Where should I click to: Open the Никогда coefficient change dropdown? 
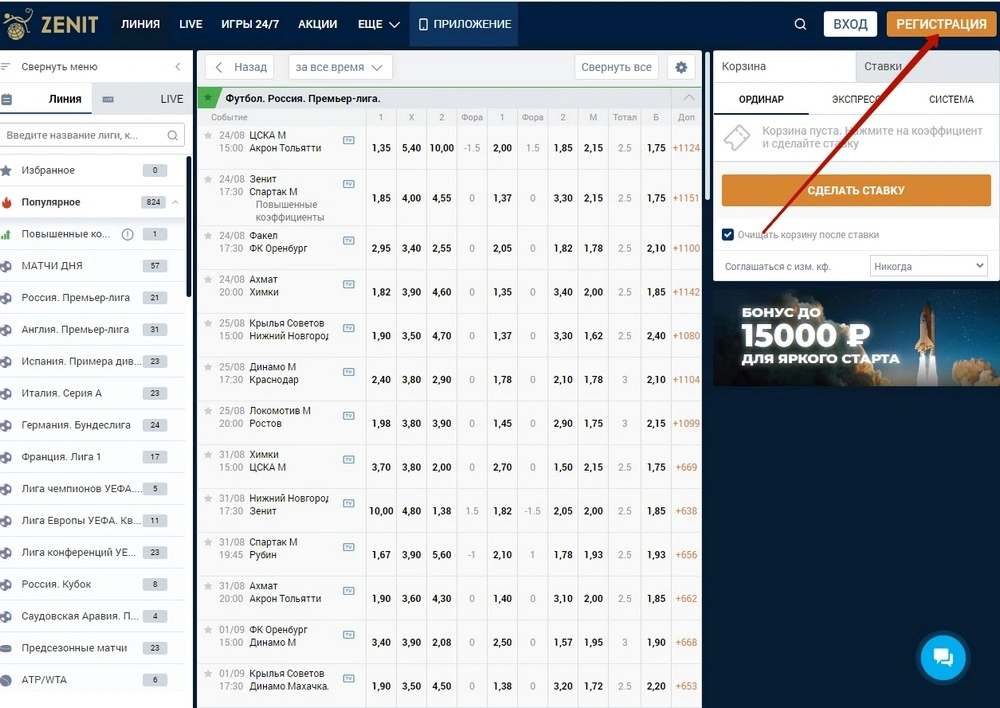tap(928, 267)
